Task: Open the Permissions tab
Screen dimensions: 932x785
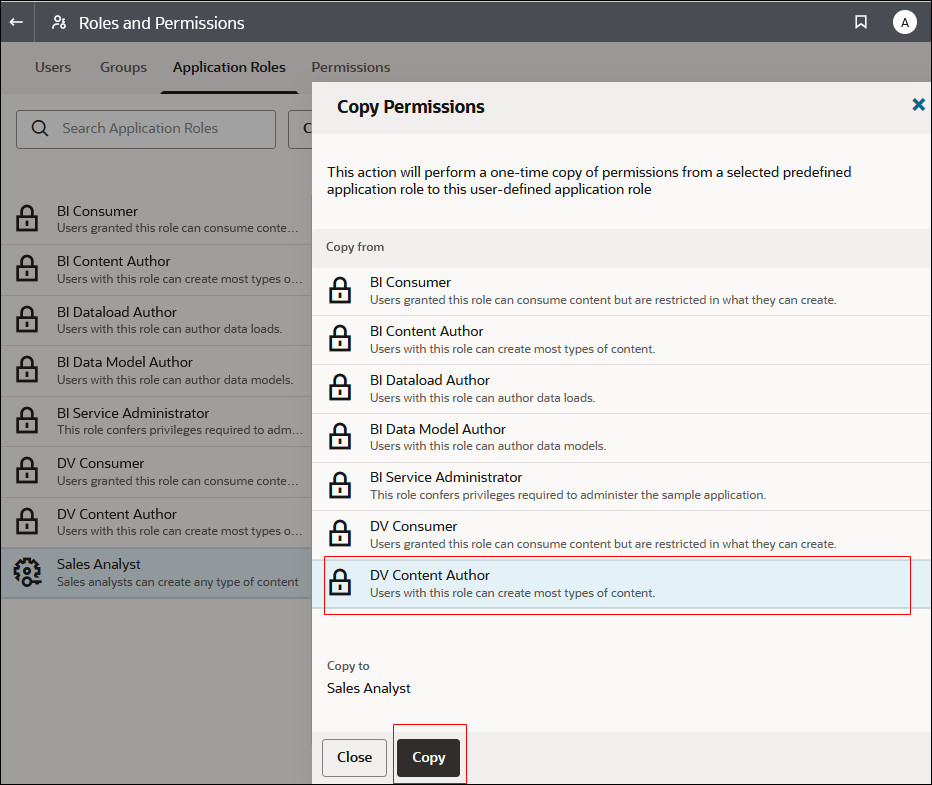Action: pyautogui.click(x=351, y=67)
